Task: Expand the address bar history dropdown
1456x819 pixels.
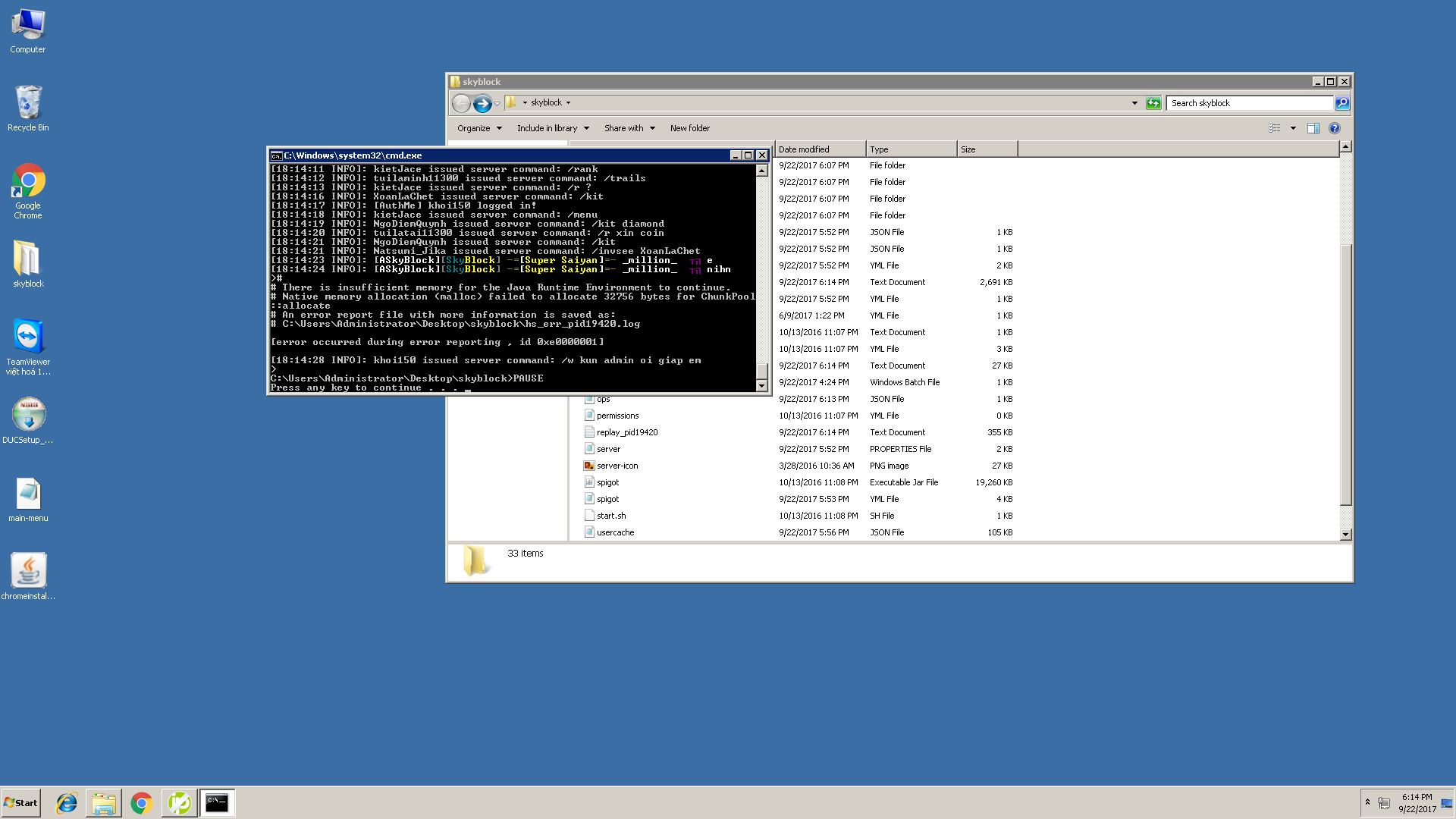Action: (x=1134, y=103)
